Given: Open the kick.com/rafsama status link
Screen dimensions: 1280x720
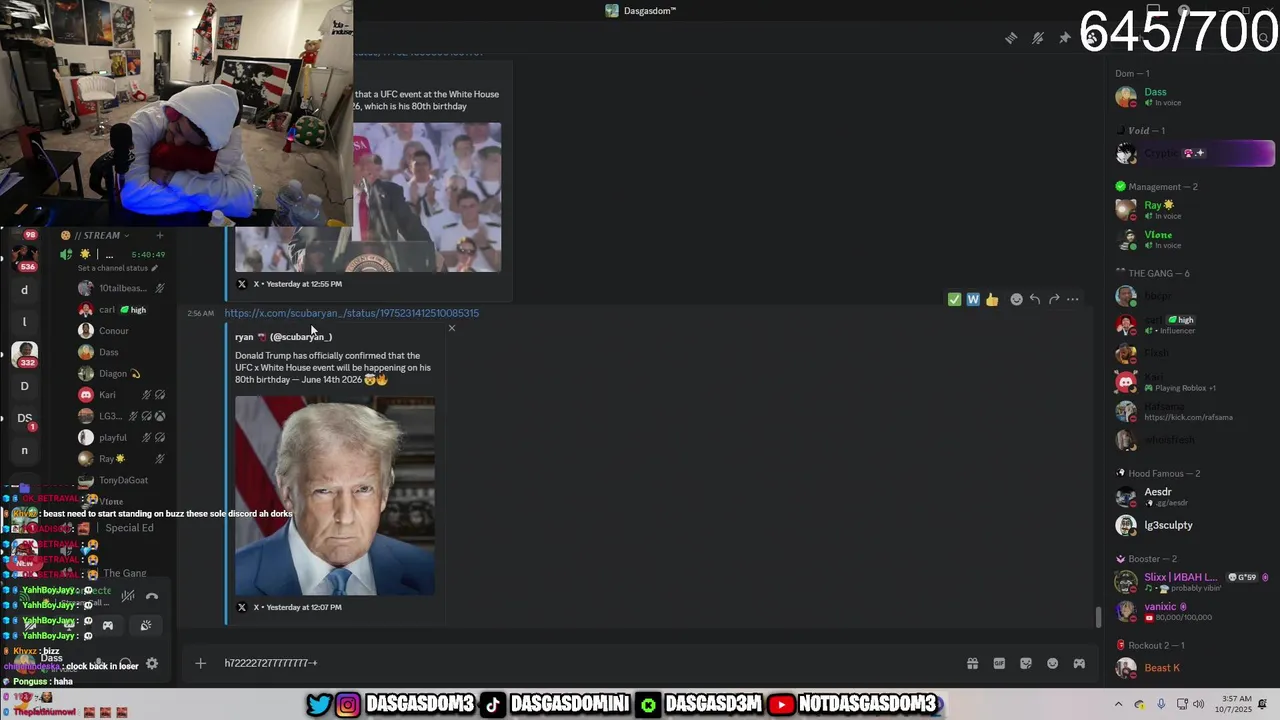Looking at the screenshot, I should [x=1188, y=417].
